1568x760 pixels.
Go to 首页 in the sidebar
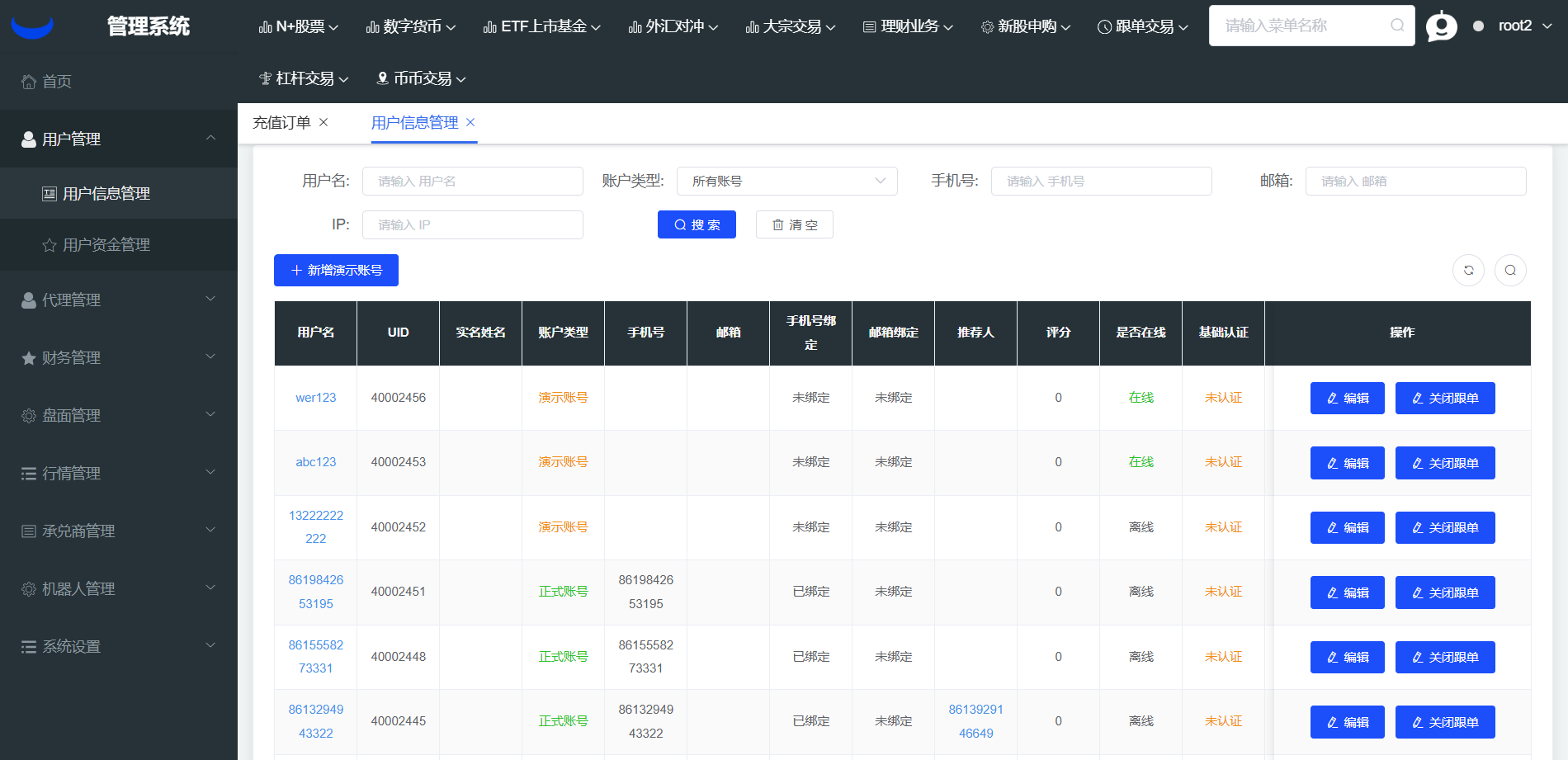[x=119, y=82]
